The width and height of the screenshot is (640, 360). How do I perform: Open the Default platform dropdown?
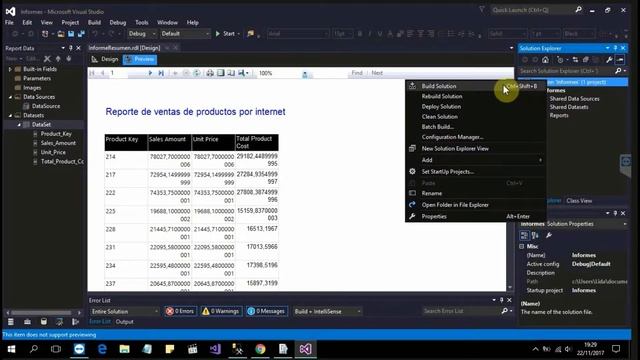185,34
